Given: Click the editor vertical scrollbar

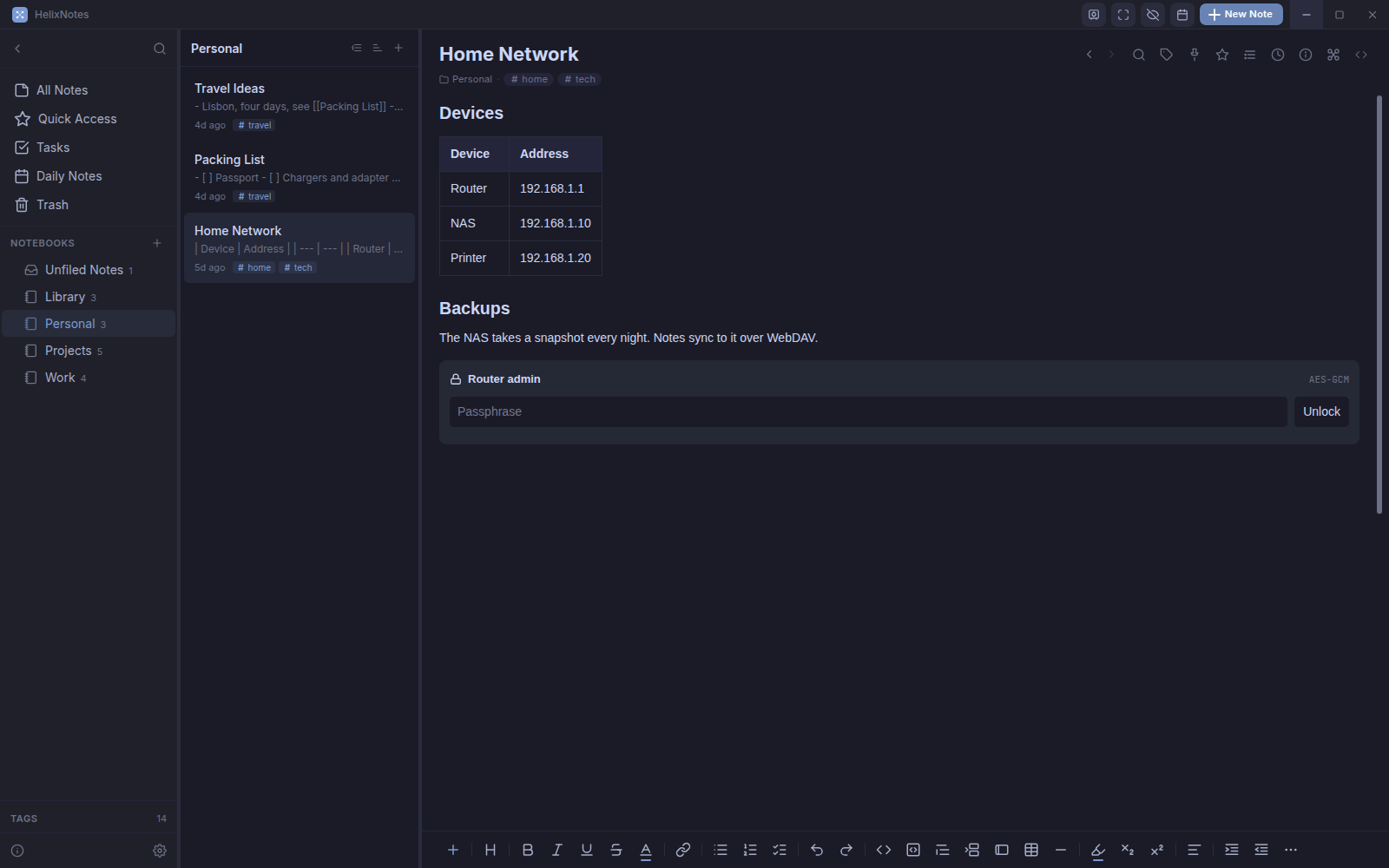Looking at the screenshot, I should click(x=1379, y=304).
